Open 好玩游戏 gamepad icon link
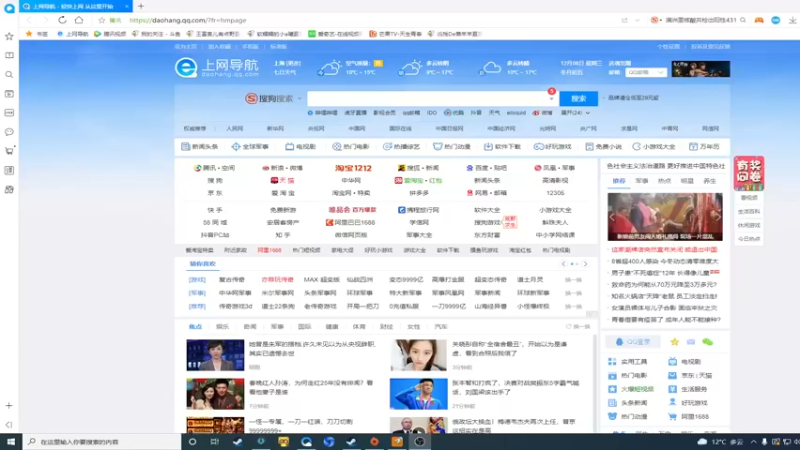 (538, 146)
